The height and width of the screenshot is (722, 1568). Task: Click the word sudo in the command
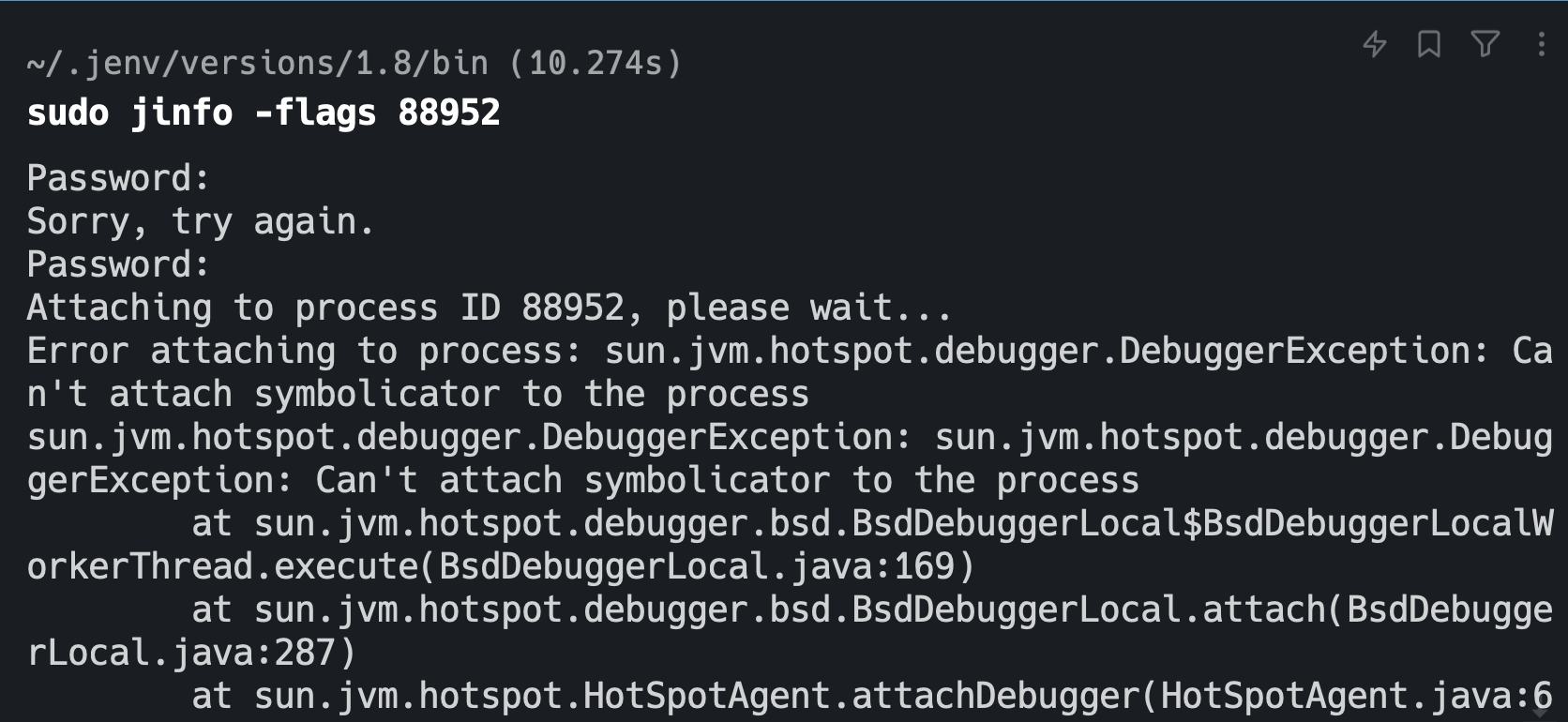pyautogui.click(x=68, y=113)
